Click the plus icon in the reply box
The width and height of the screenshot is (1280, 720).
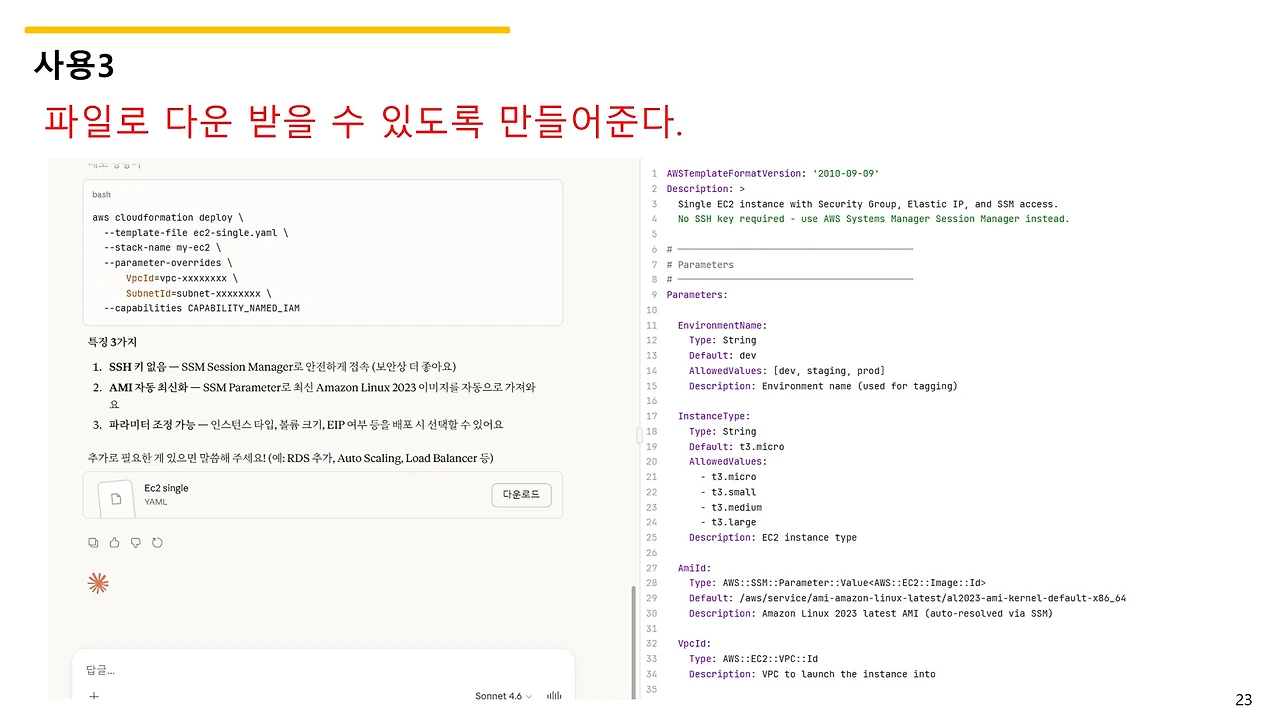pos(93,695)
